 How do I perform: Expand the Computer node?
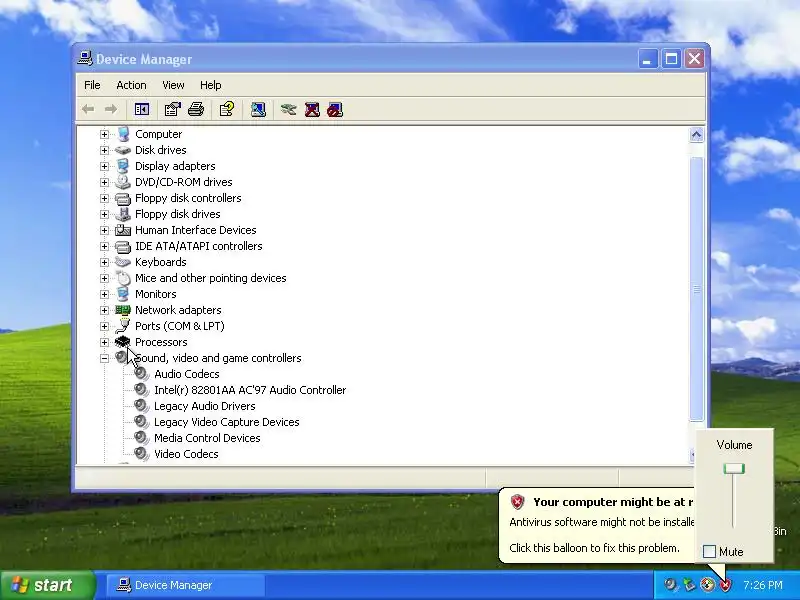tap(104, 134)
